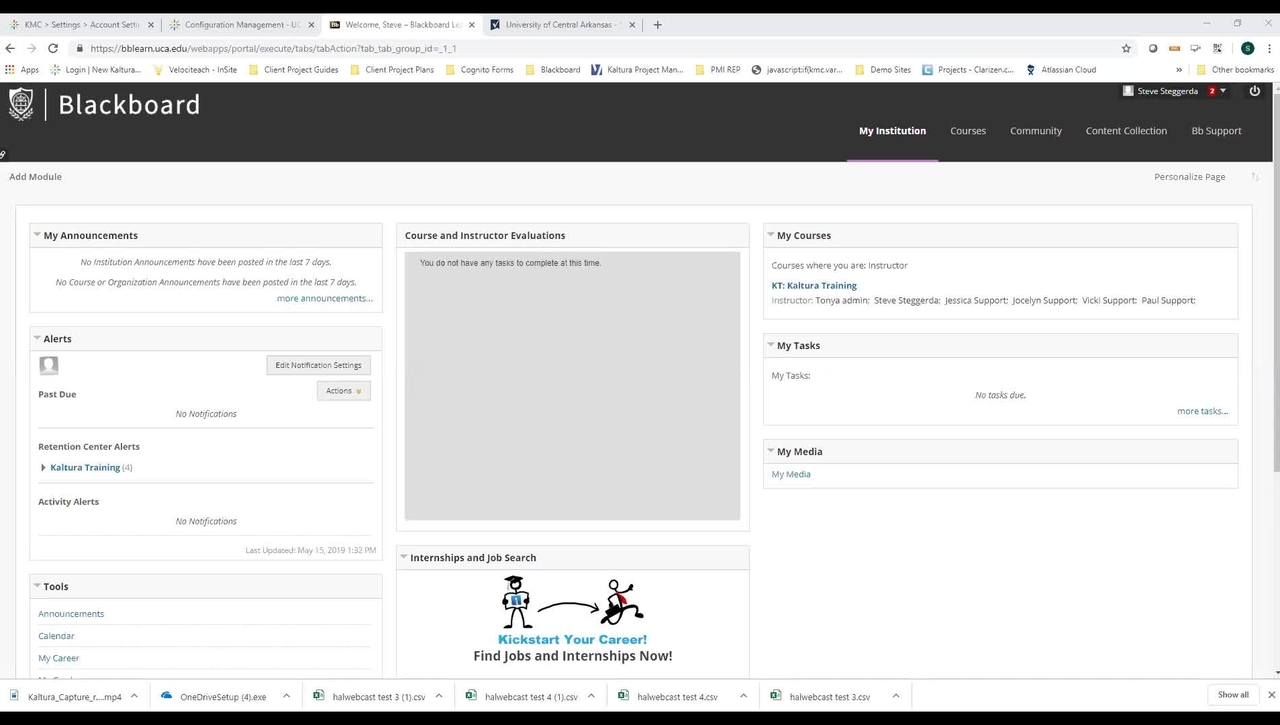Screen dimensions: 1280x725
Task: Open a new browser tab
Action: 657,25
